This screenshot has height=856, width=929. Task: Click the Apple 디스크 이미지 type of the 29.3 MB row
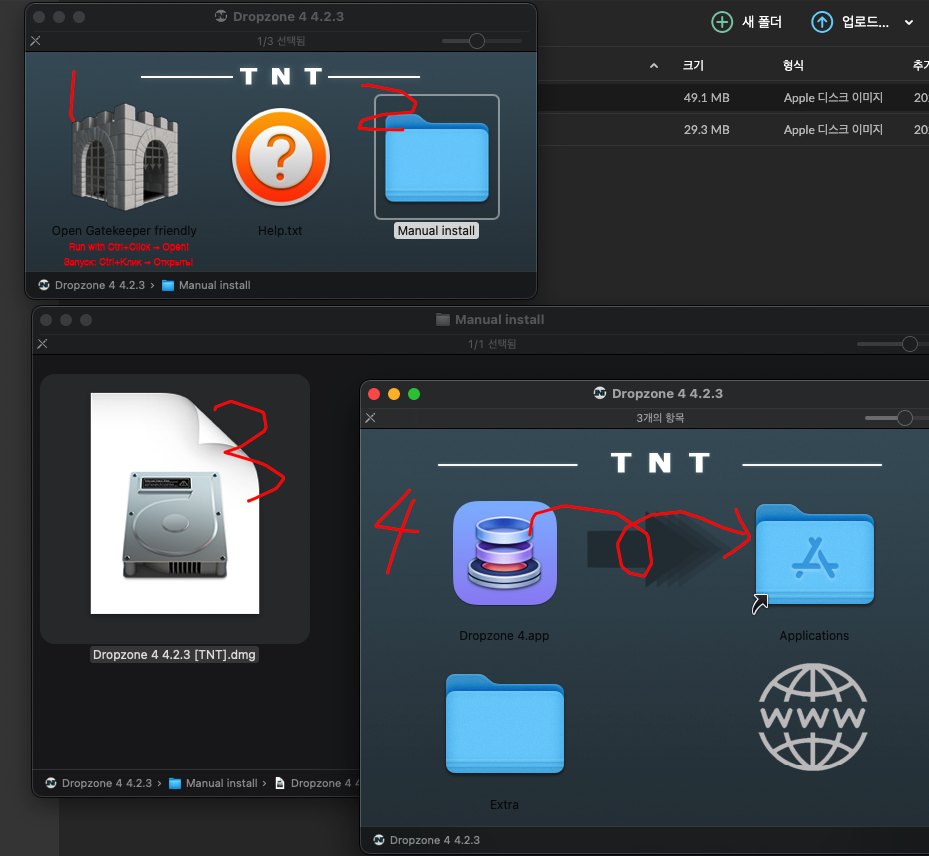[833, 130]
